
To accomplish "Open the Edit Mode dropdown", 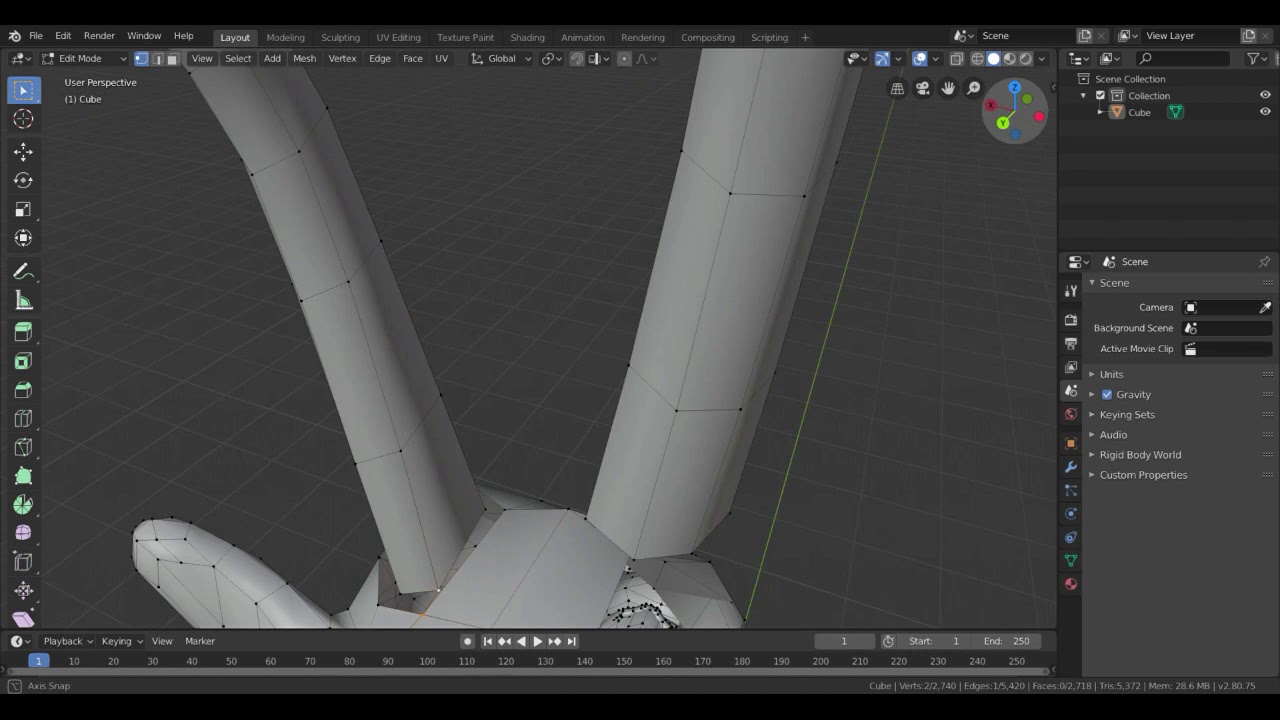I will coord(83,58).
